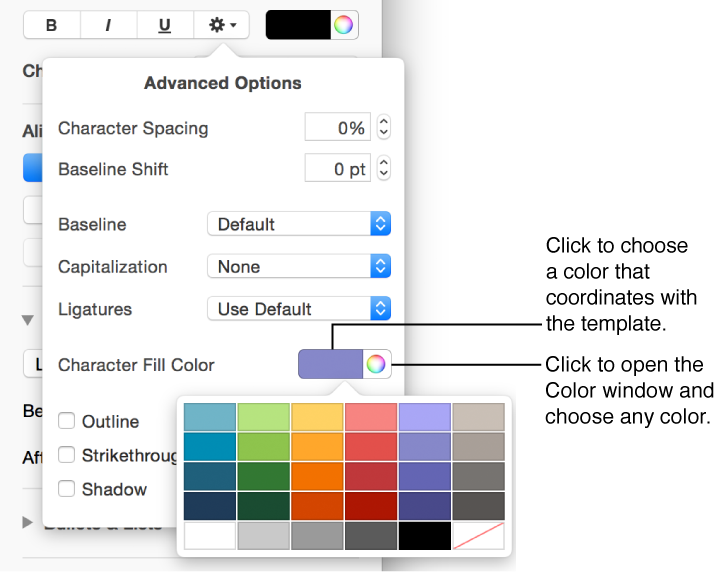The height and width of the screenshot is (572, 720).
Task: Select the slate blue swatch in third row
Action: click(210, 477)
